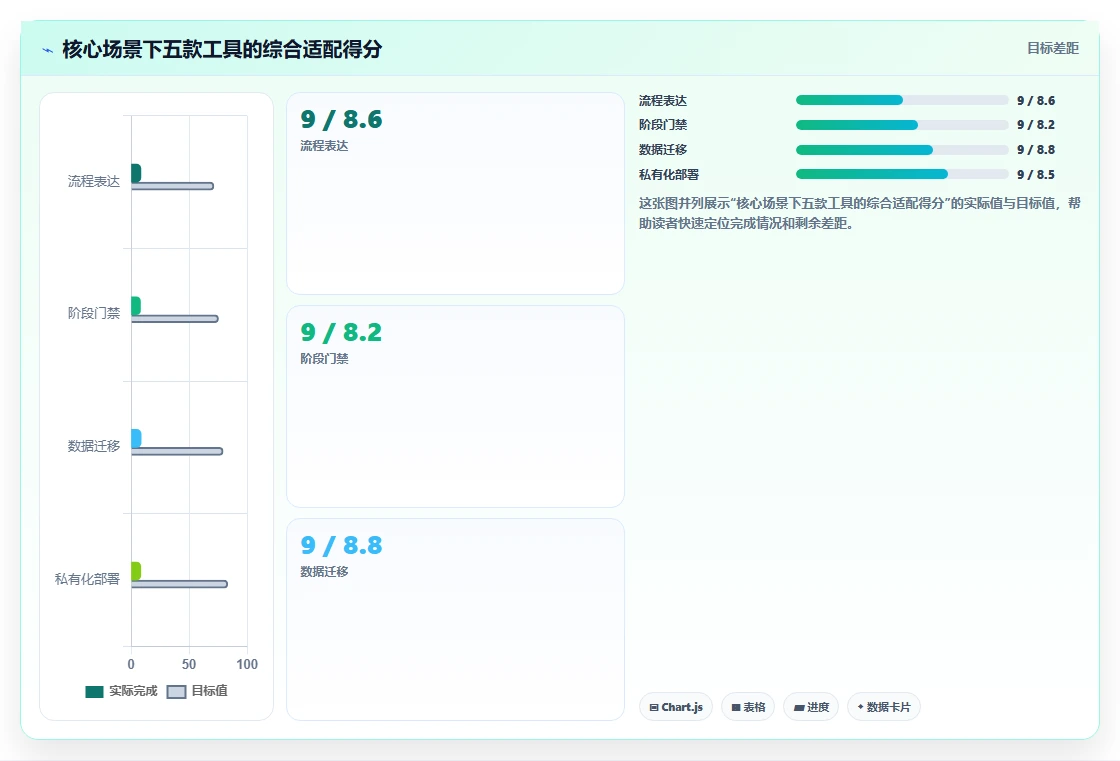Click the green 阶段门禁 actual bar
This screenshot has width=1120, height=761.
coord(136,306)
